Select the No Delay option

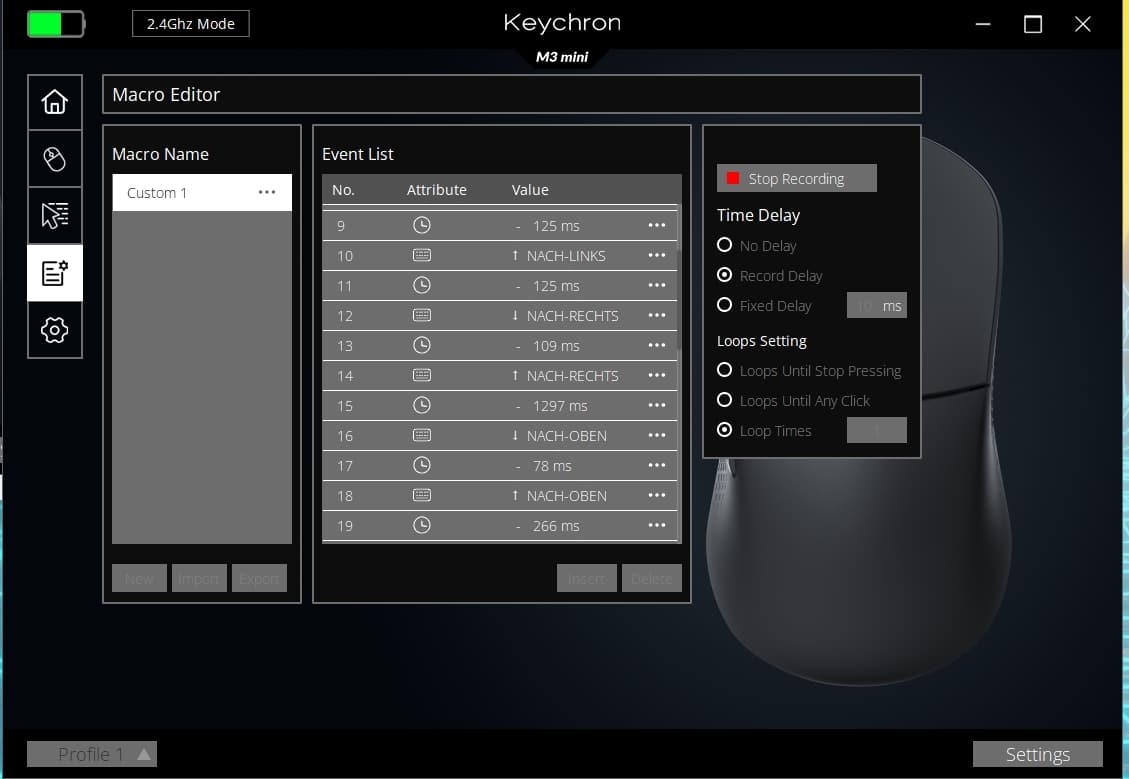click(x=725, y=245)
